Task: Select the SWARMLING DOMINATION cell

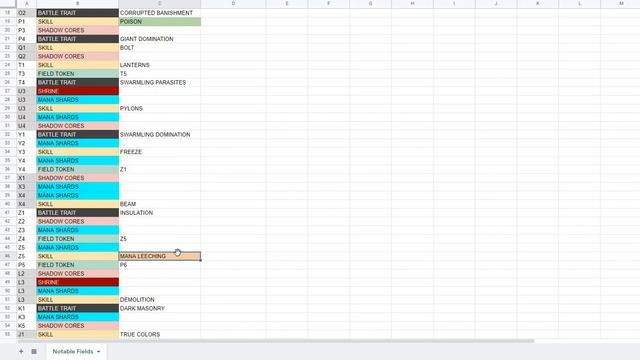Action: [x=160, y=134]
